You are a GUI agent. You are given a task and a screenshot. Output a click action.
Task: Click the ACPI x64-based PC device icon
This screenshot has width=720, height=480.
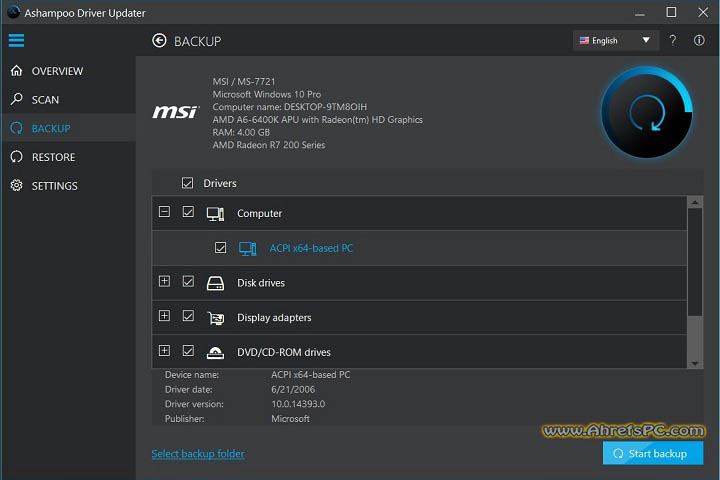pyautogui.click(x=248, y=248)
